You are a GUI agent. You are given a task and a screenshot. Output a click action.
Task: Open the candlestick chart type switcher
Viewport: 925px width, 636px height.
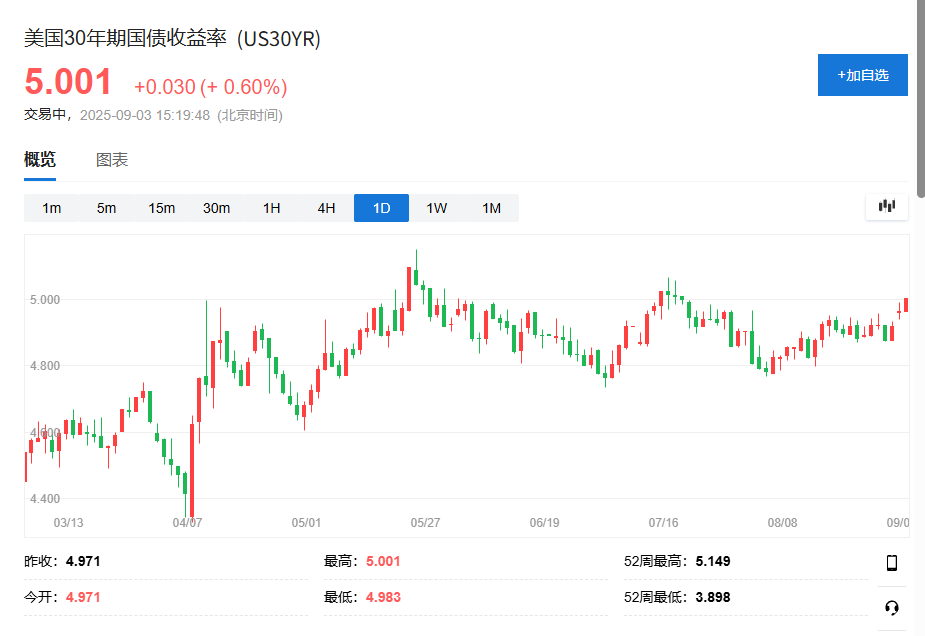887,206
